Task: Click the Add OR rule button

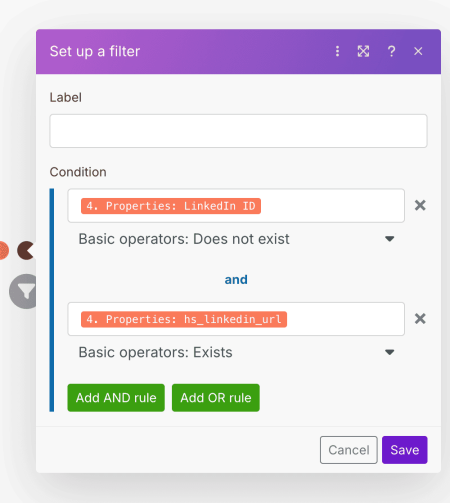Action: pos(216,398)
